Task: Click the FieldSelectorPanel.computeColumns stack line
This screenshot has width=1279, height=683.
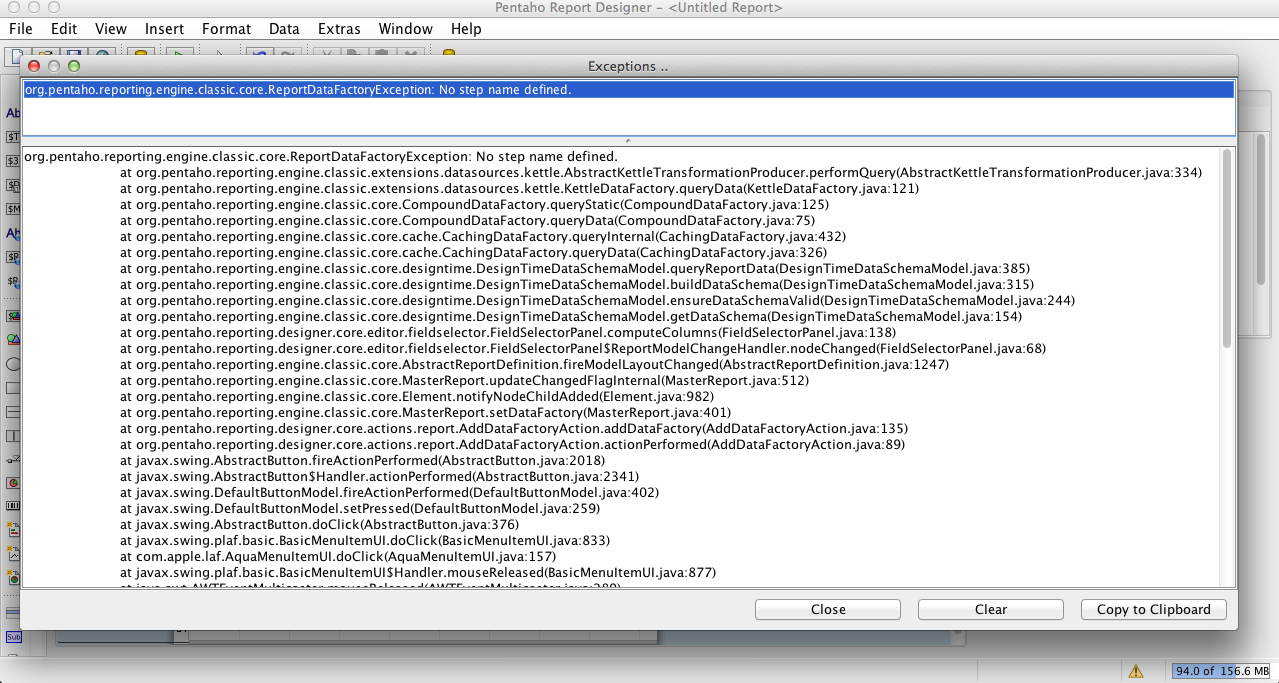Action: [x=508, y=332]
